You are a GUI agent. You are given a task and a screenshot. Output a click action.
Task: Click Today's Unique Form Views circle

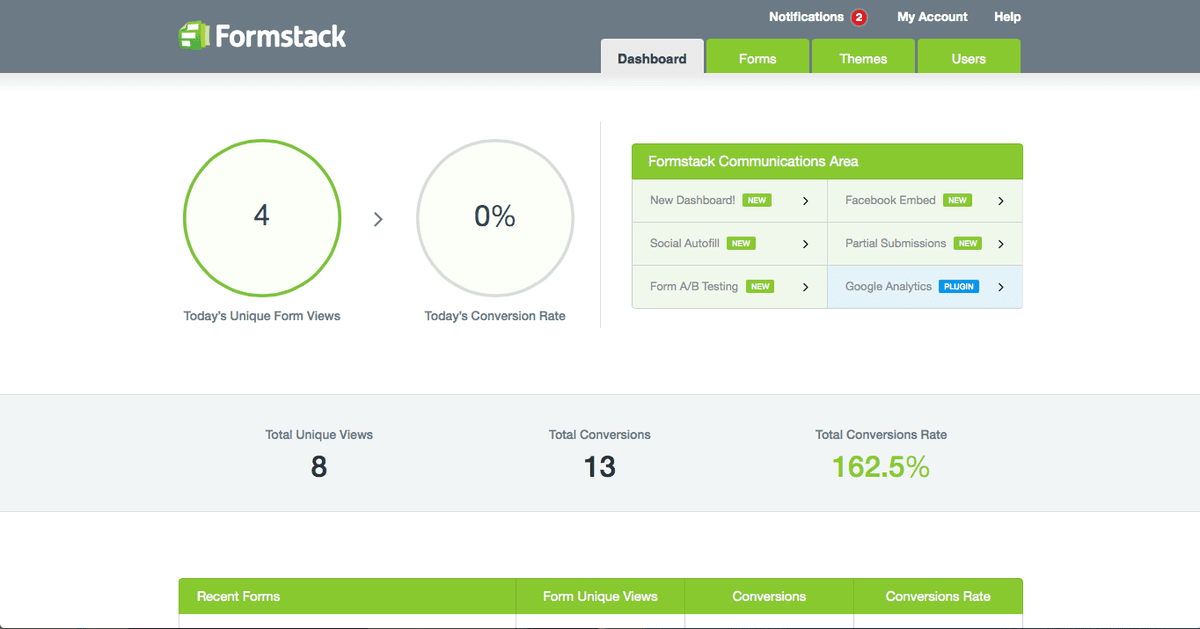[x=262, y=219]
